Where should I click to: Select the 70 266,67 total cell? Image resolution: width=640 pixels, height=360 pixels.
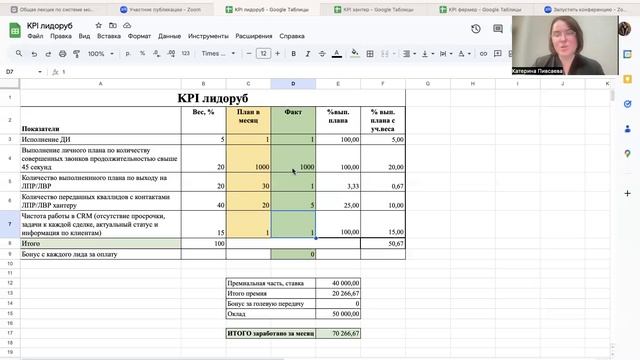[x=338, y=333]
